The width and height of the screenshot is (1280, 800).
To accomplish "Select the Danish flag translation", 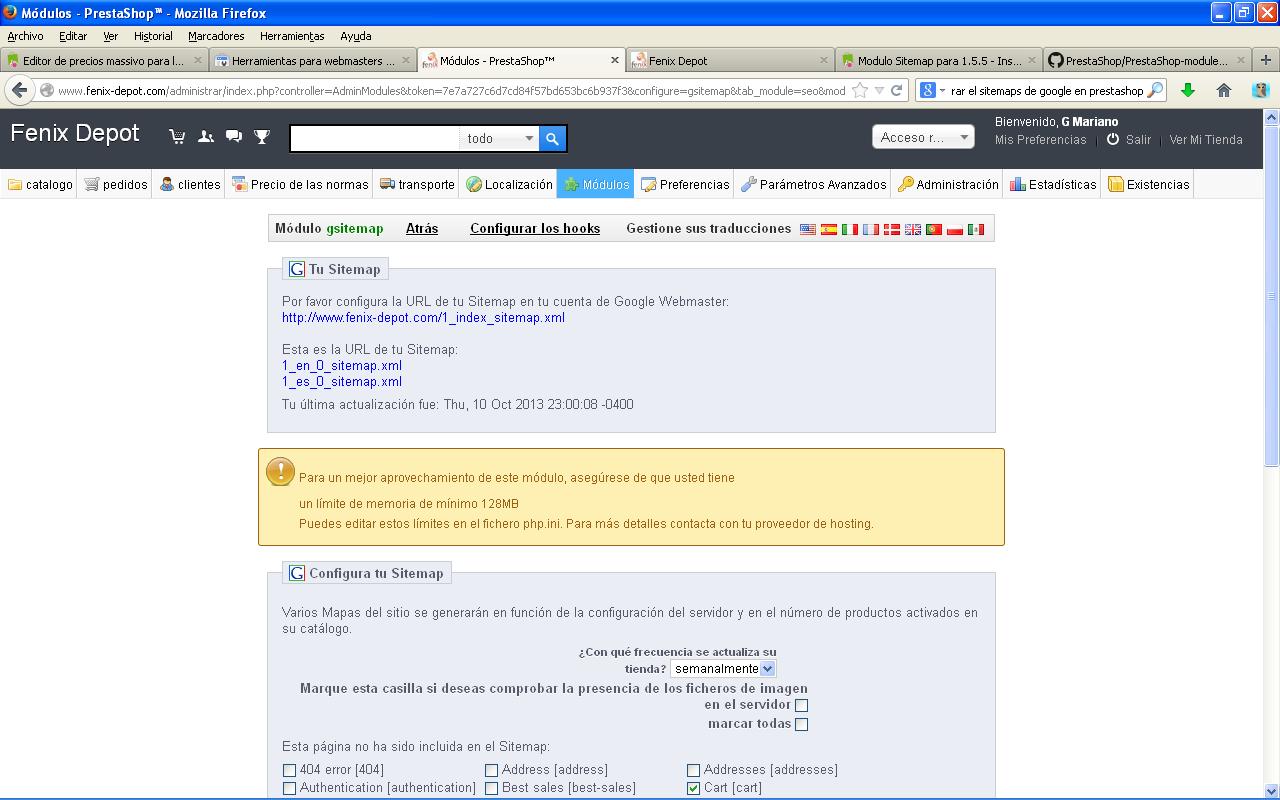I will (x=892, y=229).
